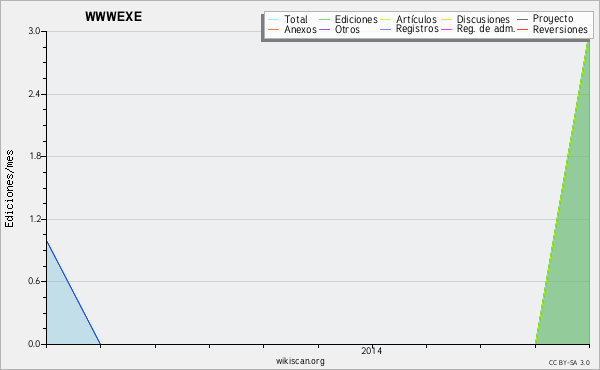Click the blue Registros line in chart
Image resolution: width=600 pixels, height=370 pixels.
point(73,293)
